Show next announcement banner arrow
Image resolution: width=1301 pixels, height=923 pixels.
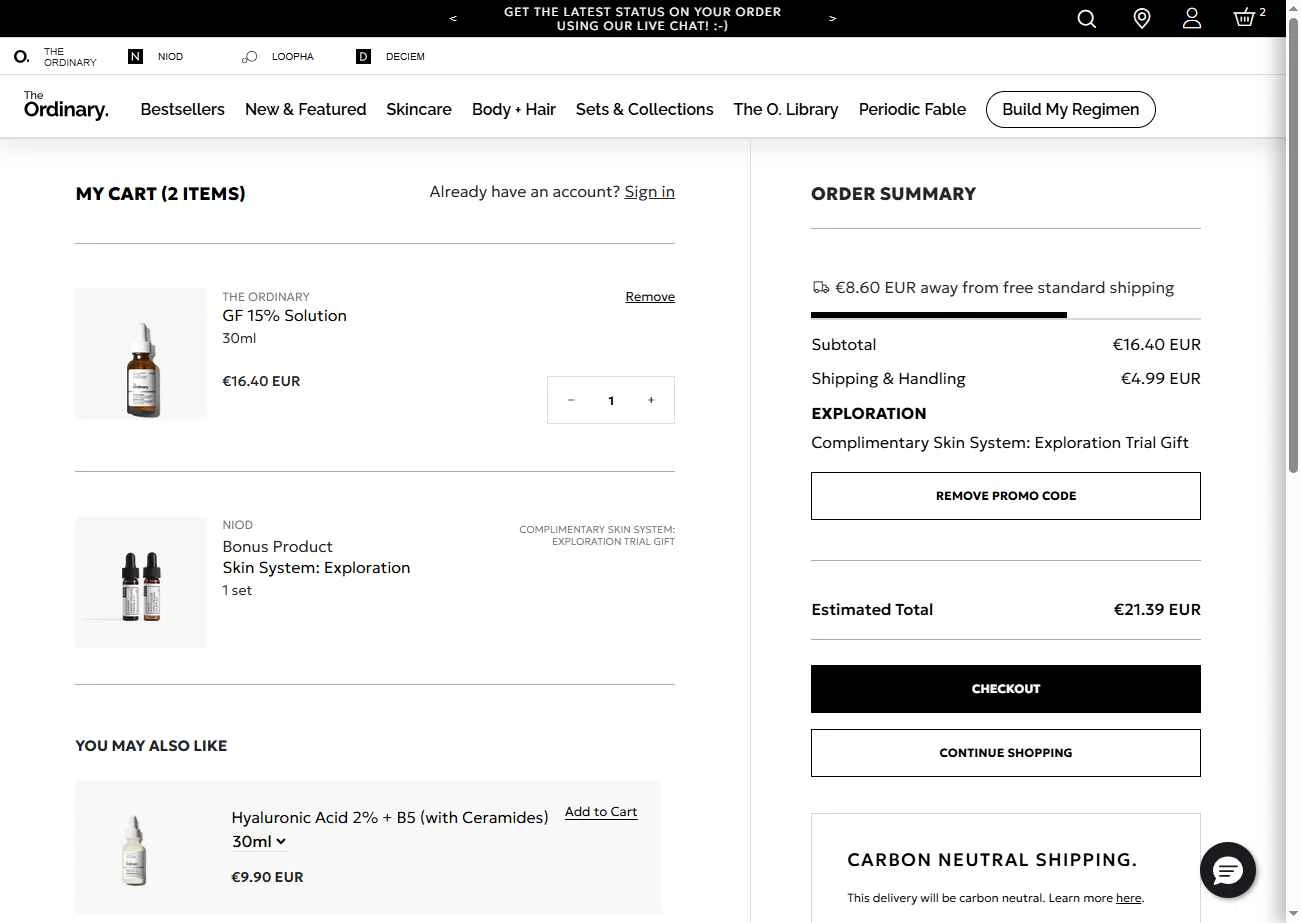pyautogui.click(x=832, y=18)
